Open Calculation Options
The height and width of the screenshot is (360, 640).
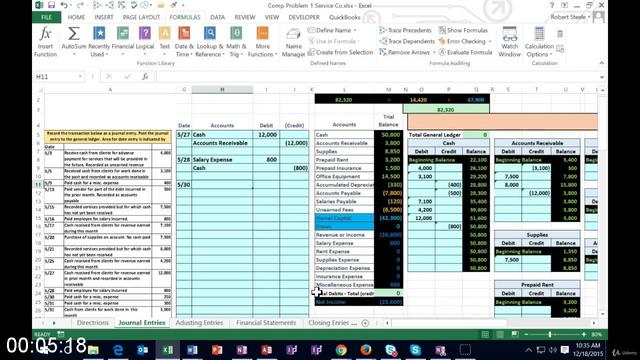click(x=539, y=42)
